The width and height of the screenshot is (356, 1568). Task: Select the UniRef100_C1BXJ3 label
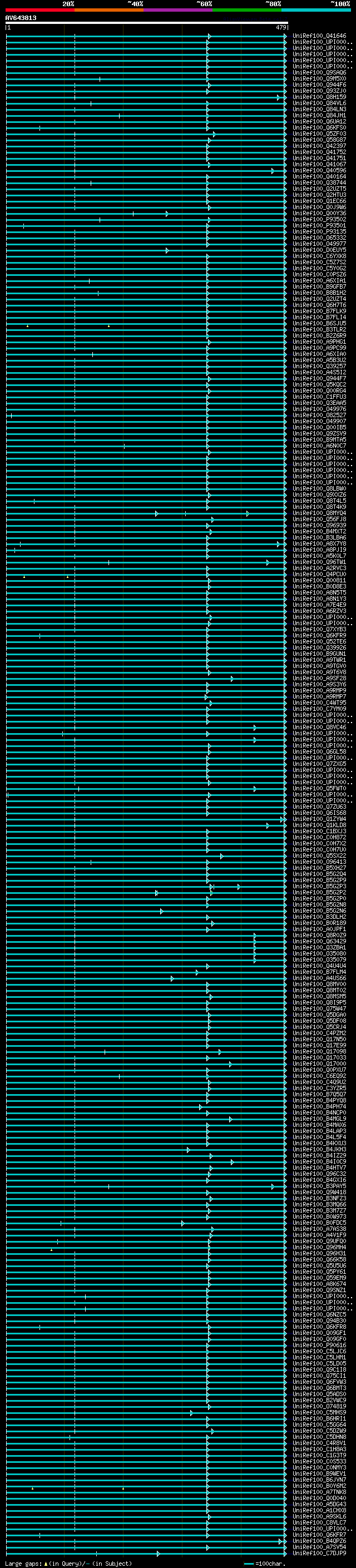319,831
